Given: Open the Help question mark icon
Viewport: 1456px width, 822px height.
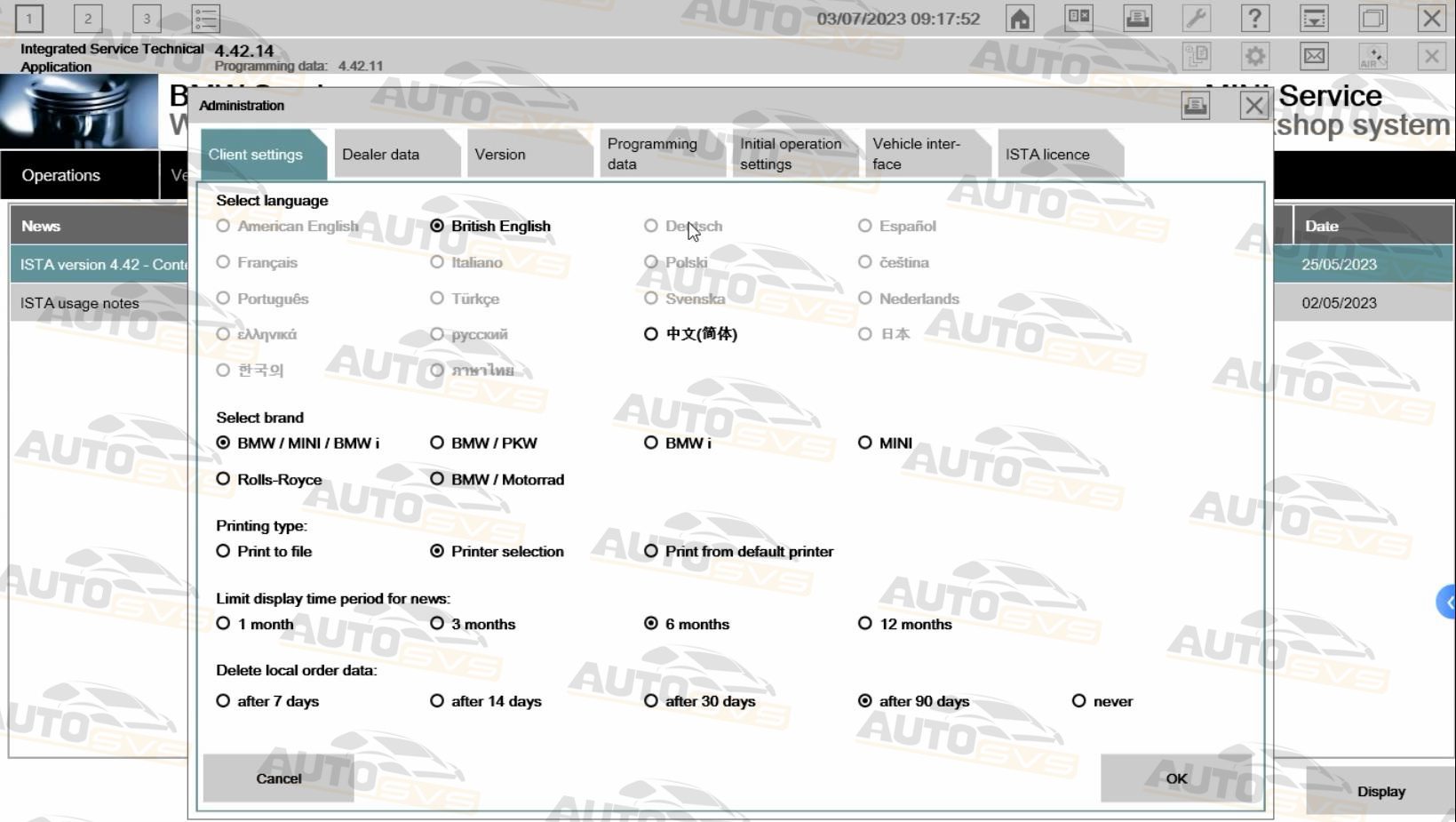Looking at the screenshot, I should (x=1254, y=18).
